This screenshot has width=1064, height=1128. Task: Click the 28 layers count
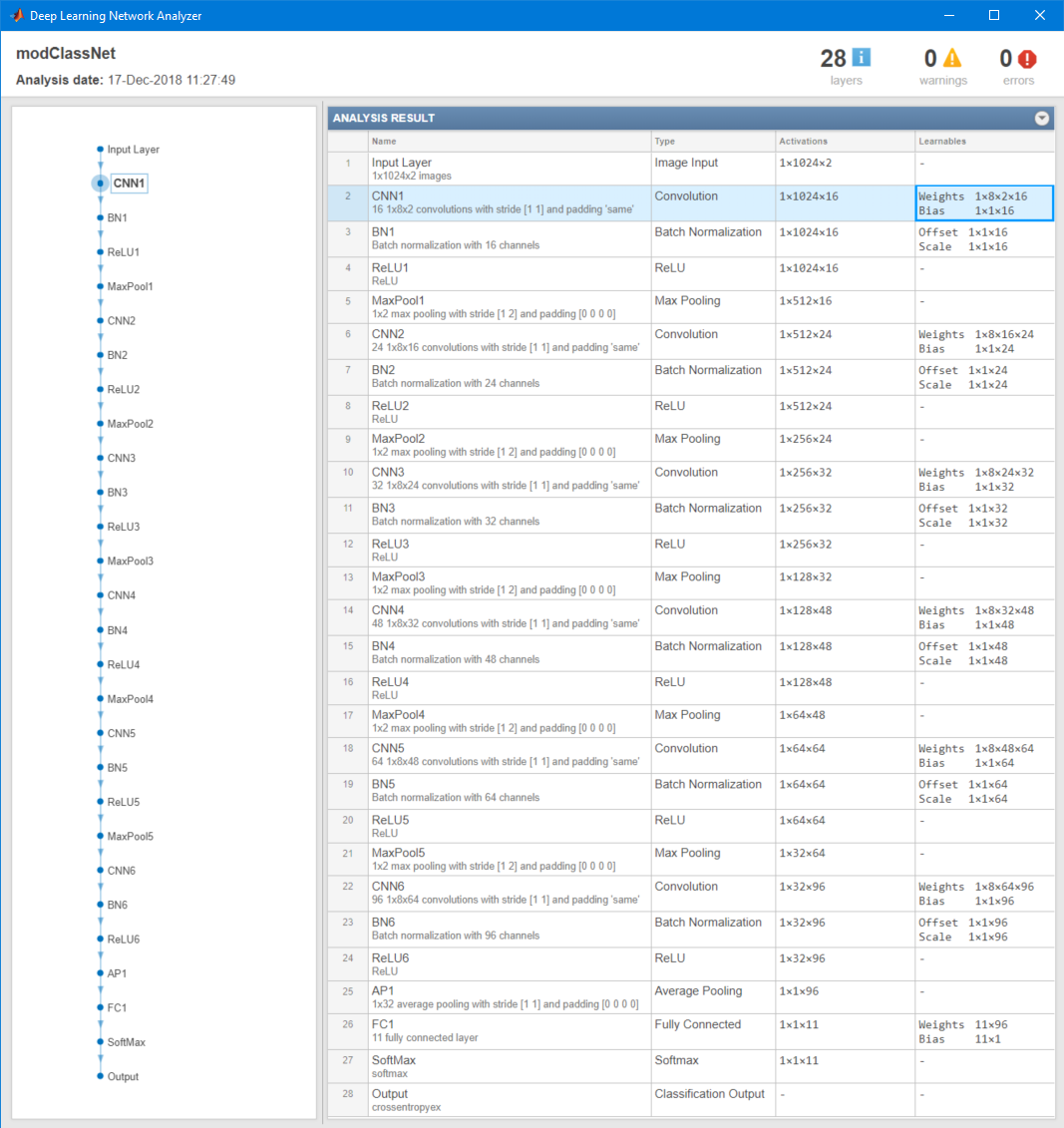833,58
